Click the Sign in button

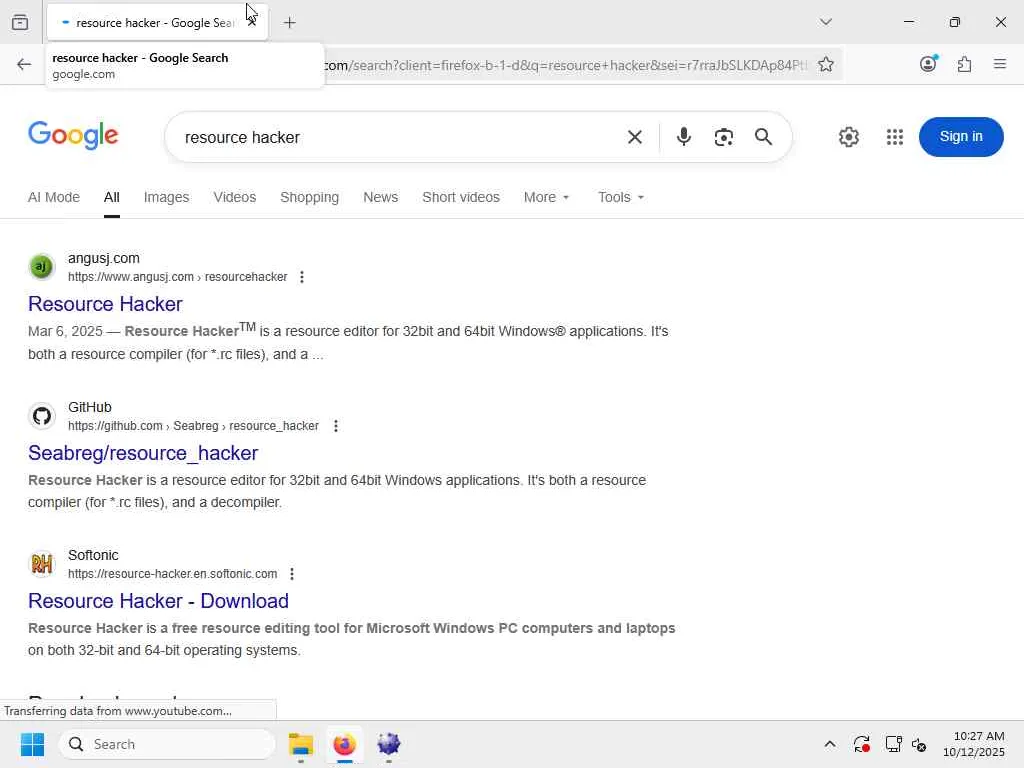coord(961,136)
